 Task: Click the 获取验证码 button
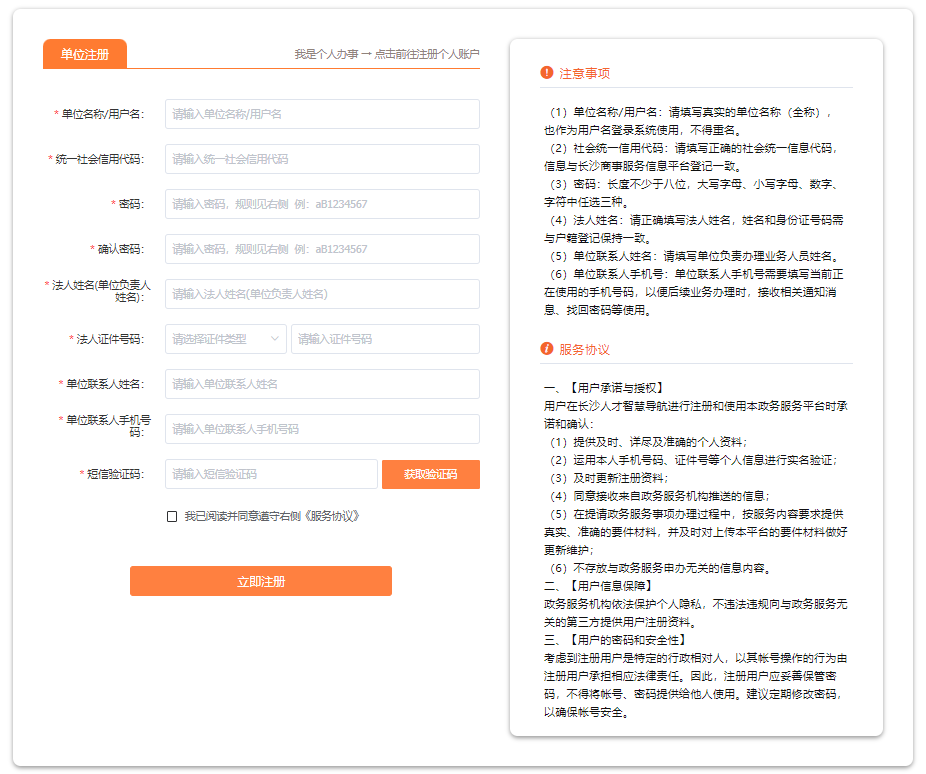pos(431,474)
